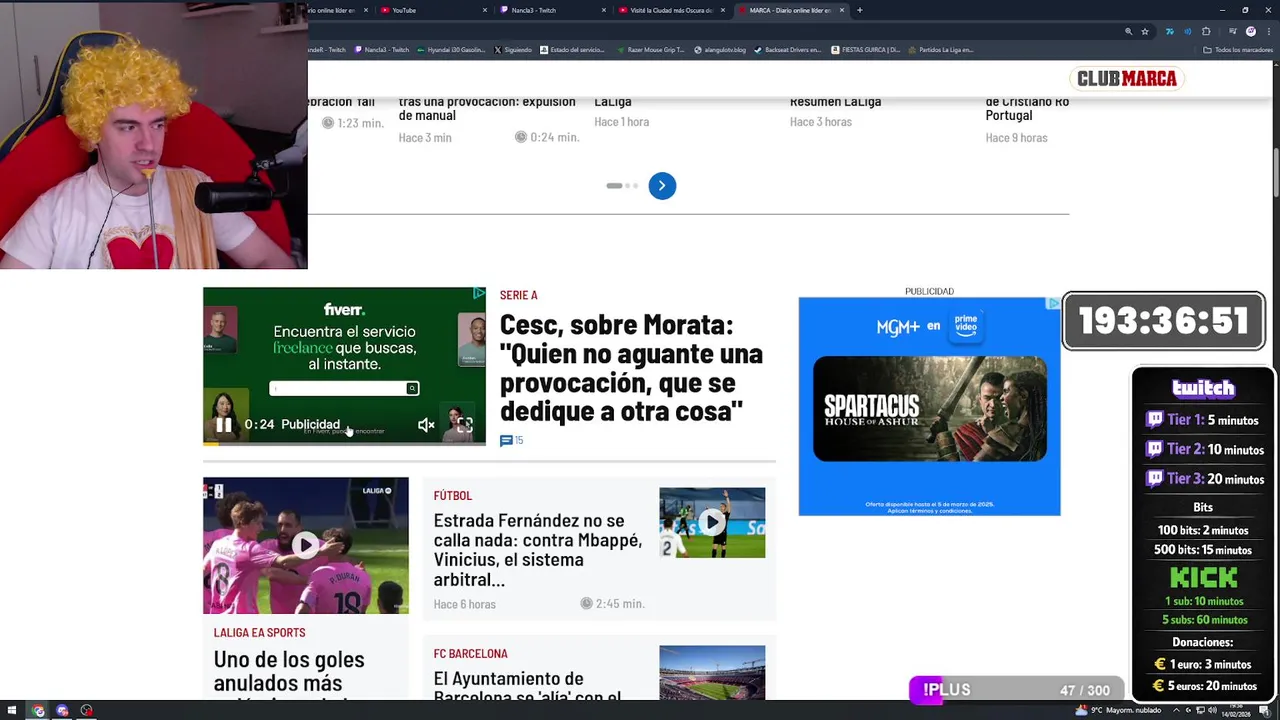This screenshot has width=1280, height=720.
Task: Open the Cesc sobre Morata headline
Action: [x=631, y=368]
